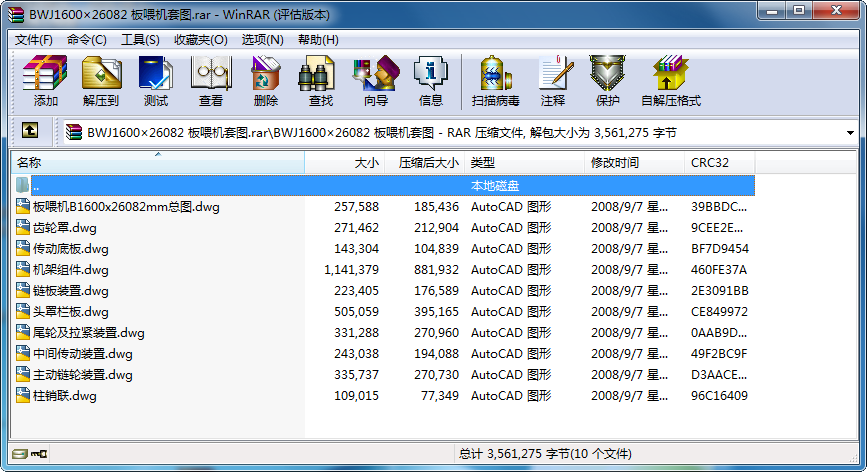
Task: Click the 删除 (Delete) toolbar icon
Action: click(266, 81)
